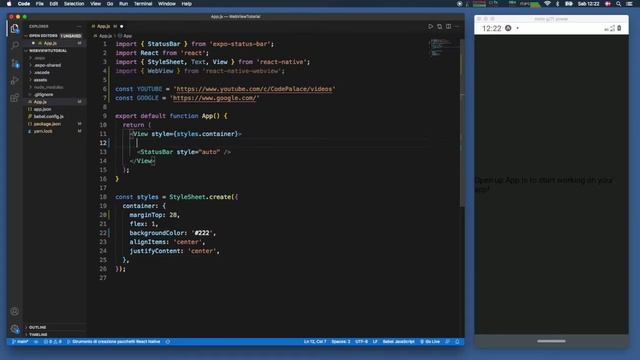640x360 pixels.
Task: Change the Babel JavaScript language mode
Action: (x=398, y=342)
